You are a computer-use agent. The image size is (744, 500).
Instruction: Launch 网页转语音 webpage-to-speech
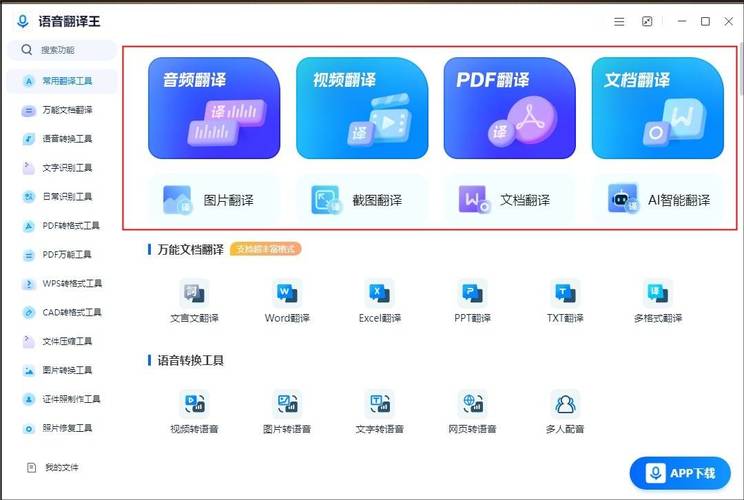point(472,412)
